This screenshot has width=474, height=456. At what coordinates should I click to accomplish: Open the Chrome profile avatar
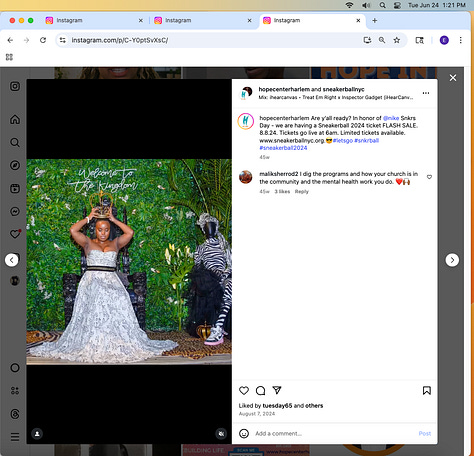444,40
